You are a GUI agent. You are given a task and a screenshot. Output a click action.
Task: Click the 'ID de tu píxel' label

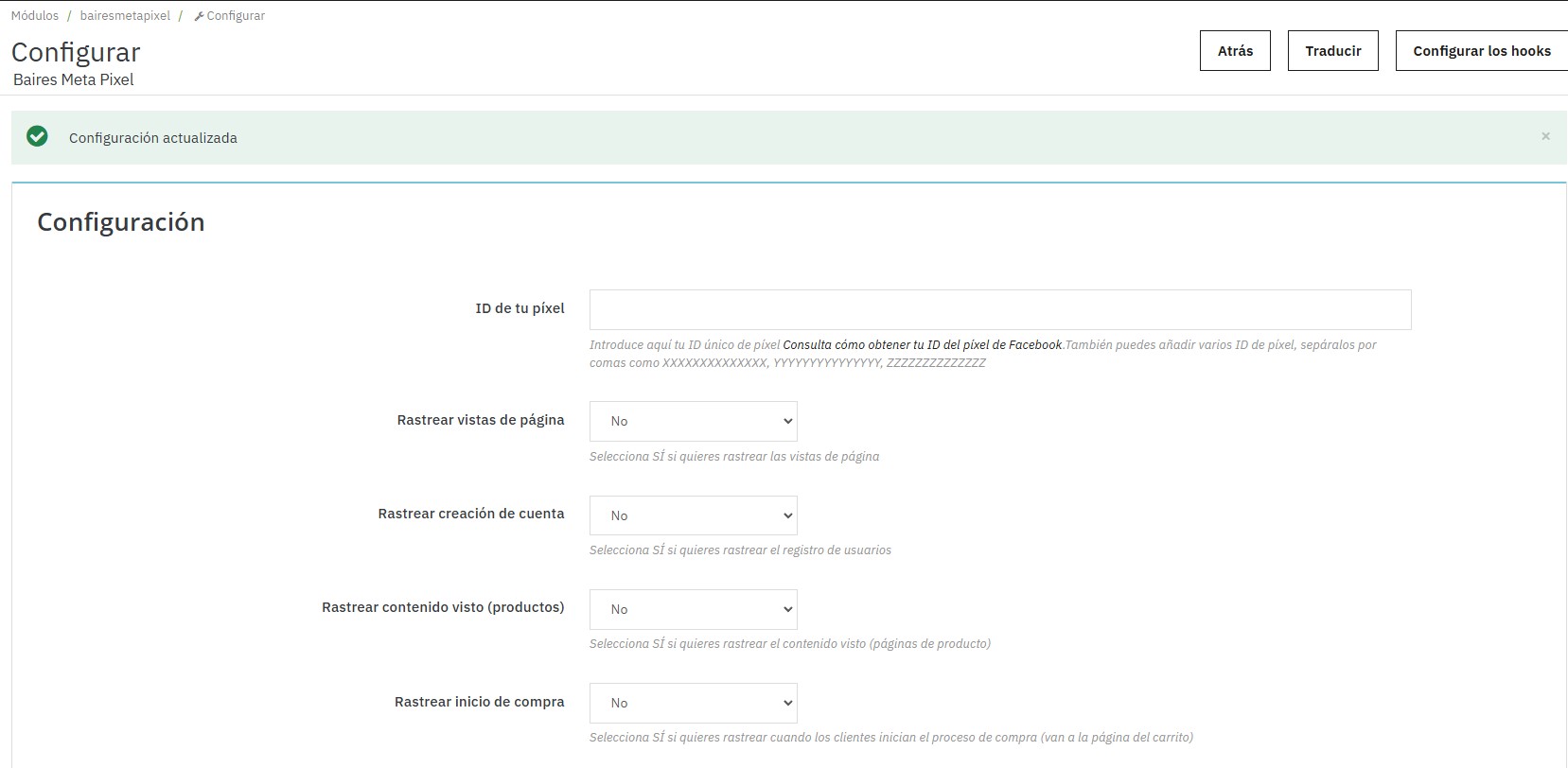click(x=520, y=308)
